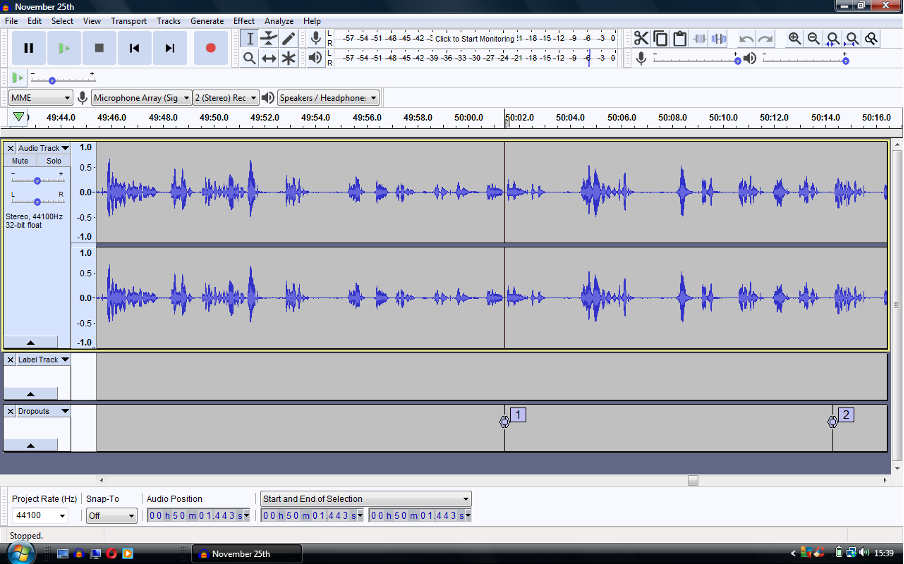904x564 pixels.
Task: Solo the Audio Track
Action: 54,161
